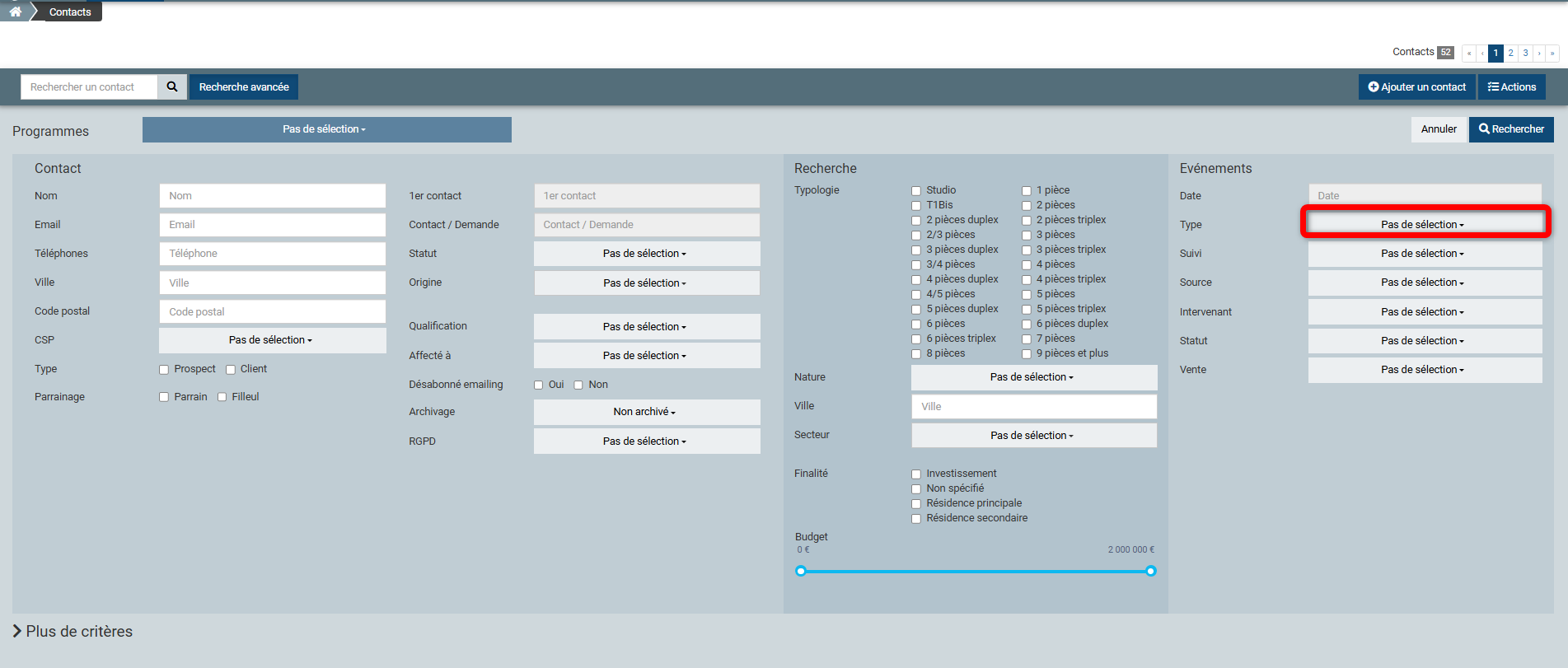Switch to page 2 of contacts
Screen dimensions: 1568x668
pos(1510,53)
